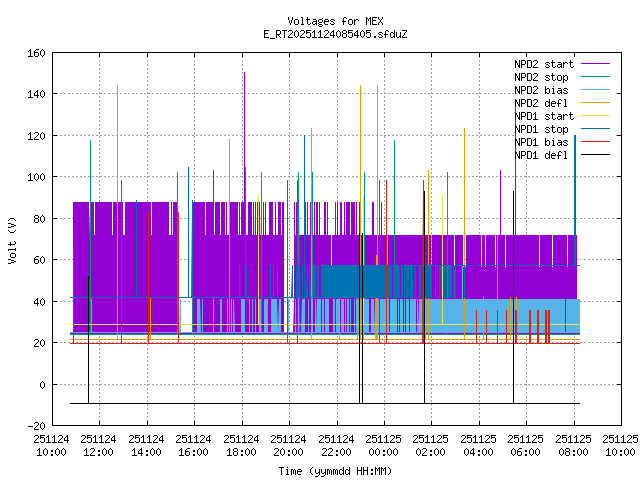Click the 100 tick on the y-axis

pyautogui.click(x=36, y=177)
